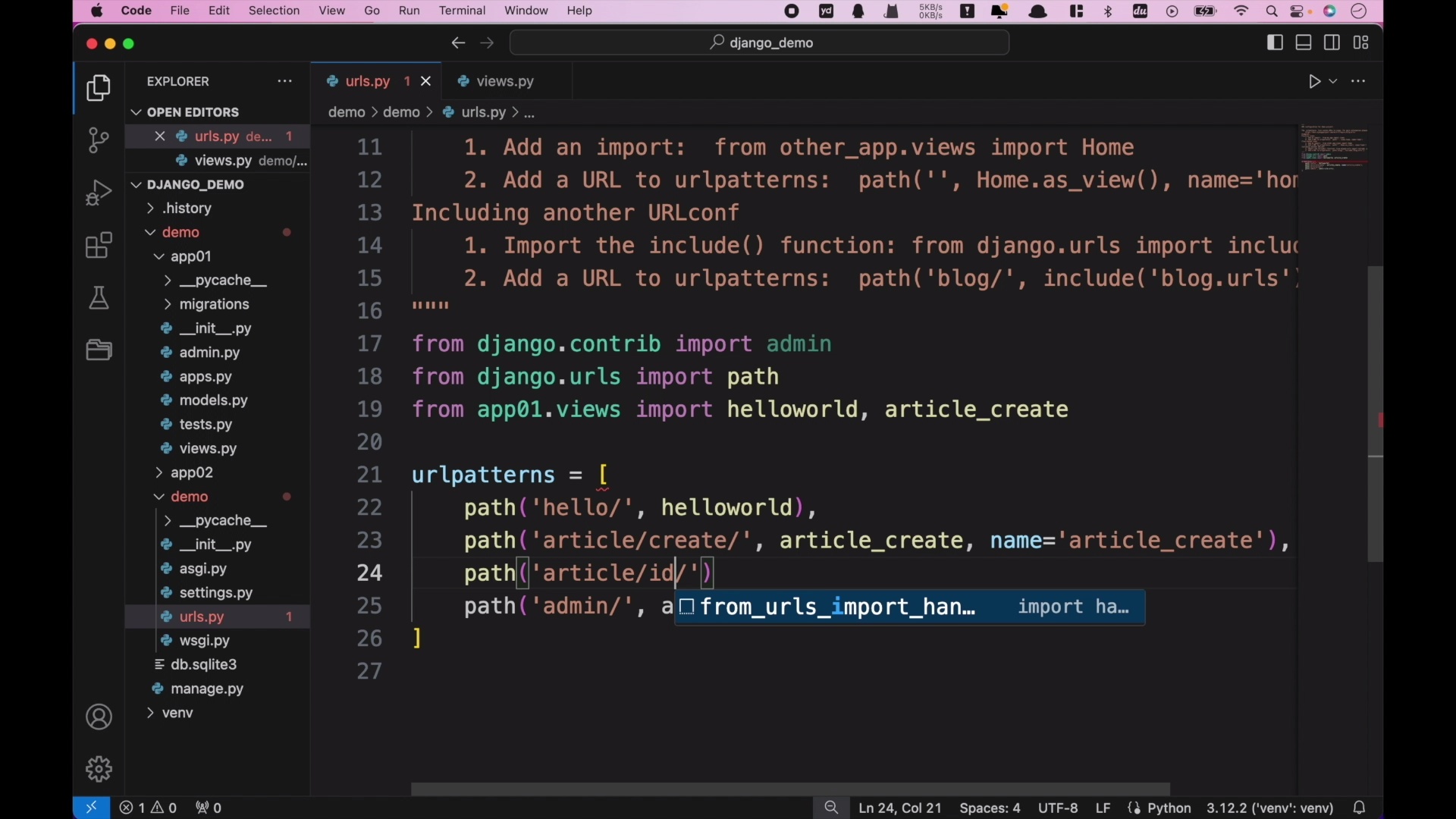Open the Manage settings gear
Screen dimensions: 1456x819
pos(99,768)
